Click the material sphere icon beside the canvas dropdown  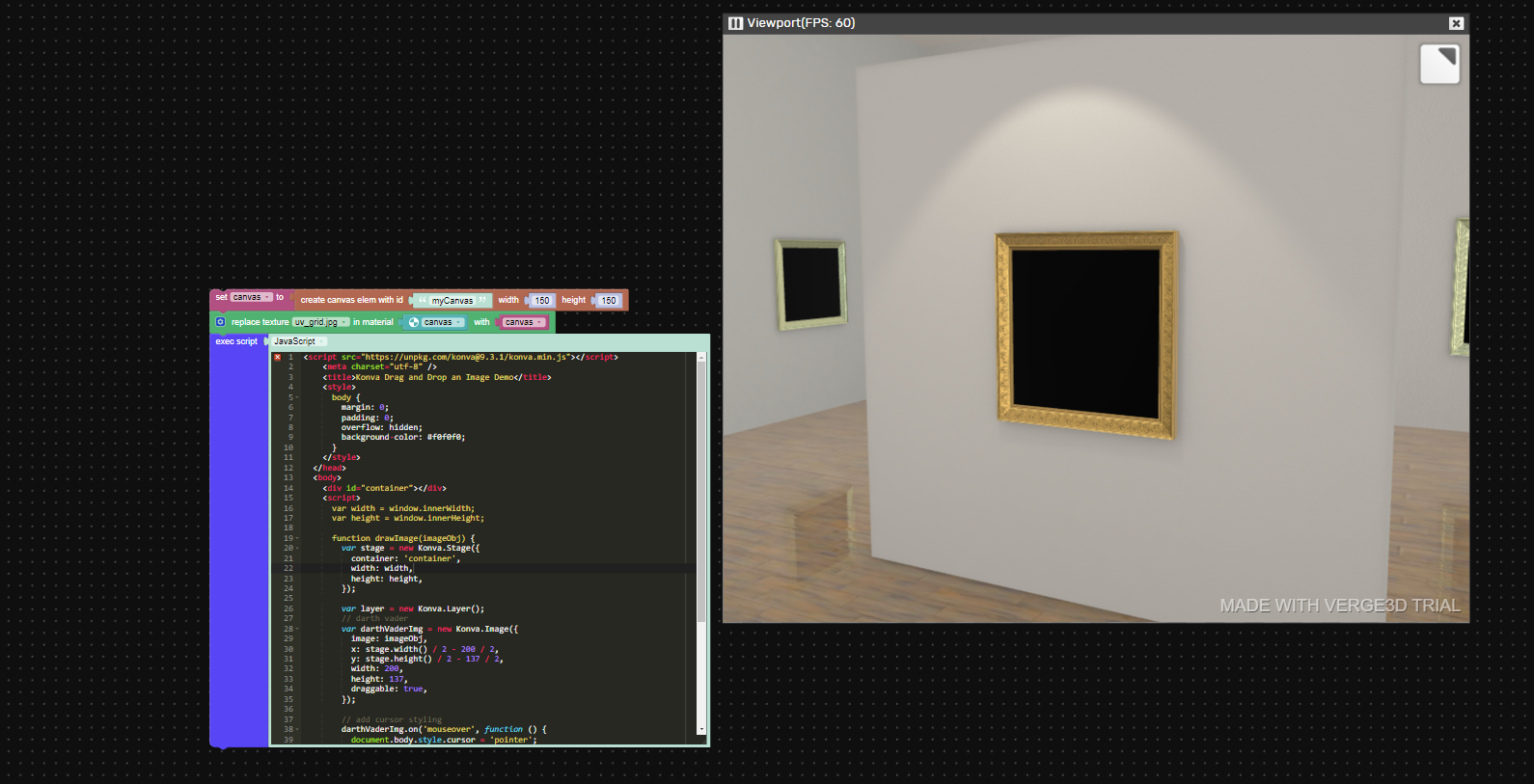tap(414, 322)
